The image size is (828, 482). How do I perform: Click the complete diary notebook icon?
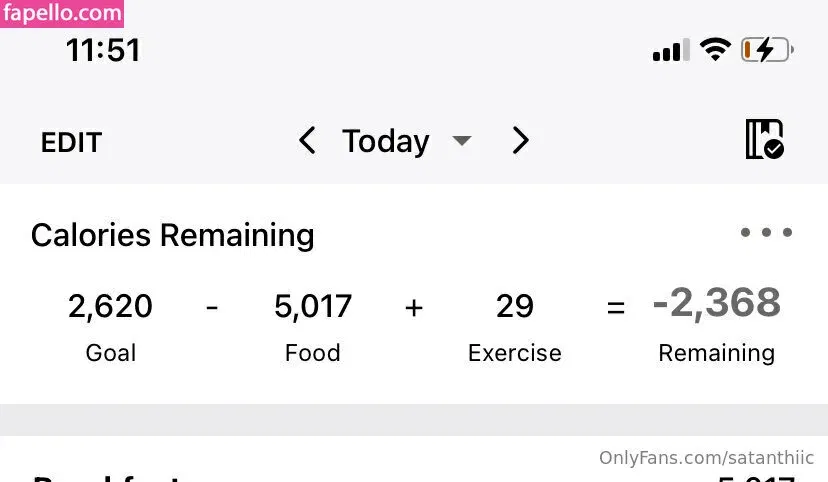point(764,140)
